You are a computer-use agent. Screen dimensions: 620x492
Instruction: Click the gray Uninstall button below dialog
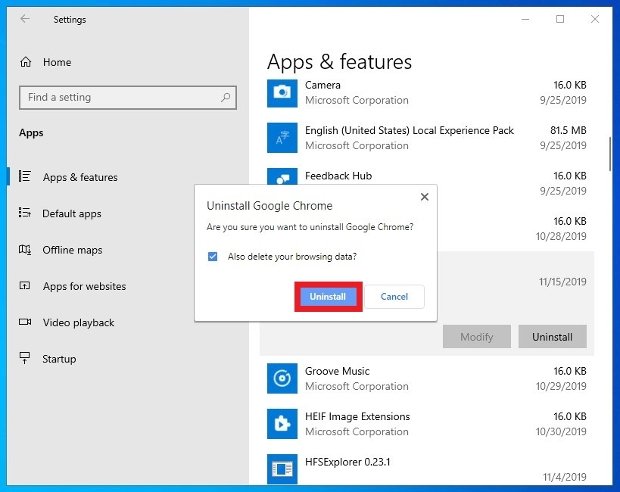tap(552, 337)
